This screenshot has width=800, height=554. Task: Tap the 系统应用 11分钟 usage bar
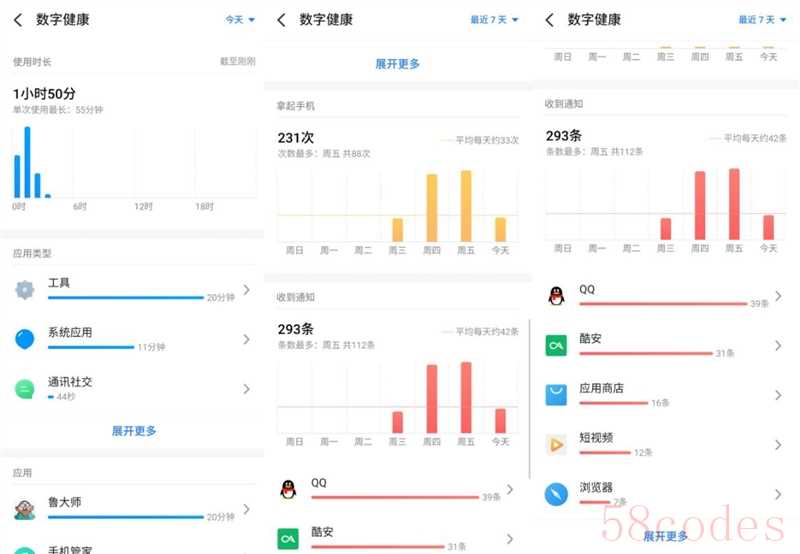(x=91, y=347)
